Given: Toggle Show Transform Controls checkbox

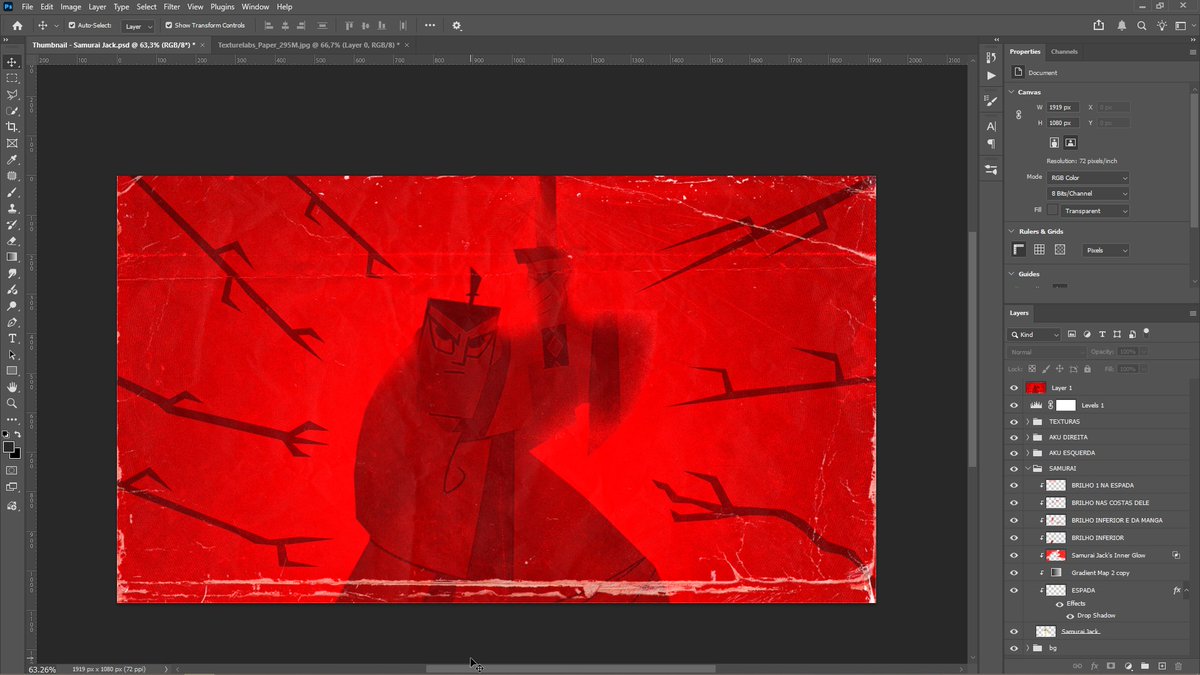Looking at the screenshot, I should point(168,25).
